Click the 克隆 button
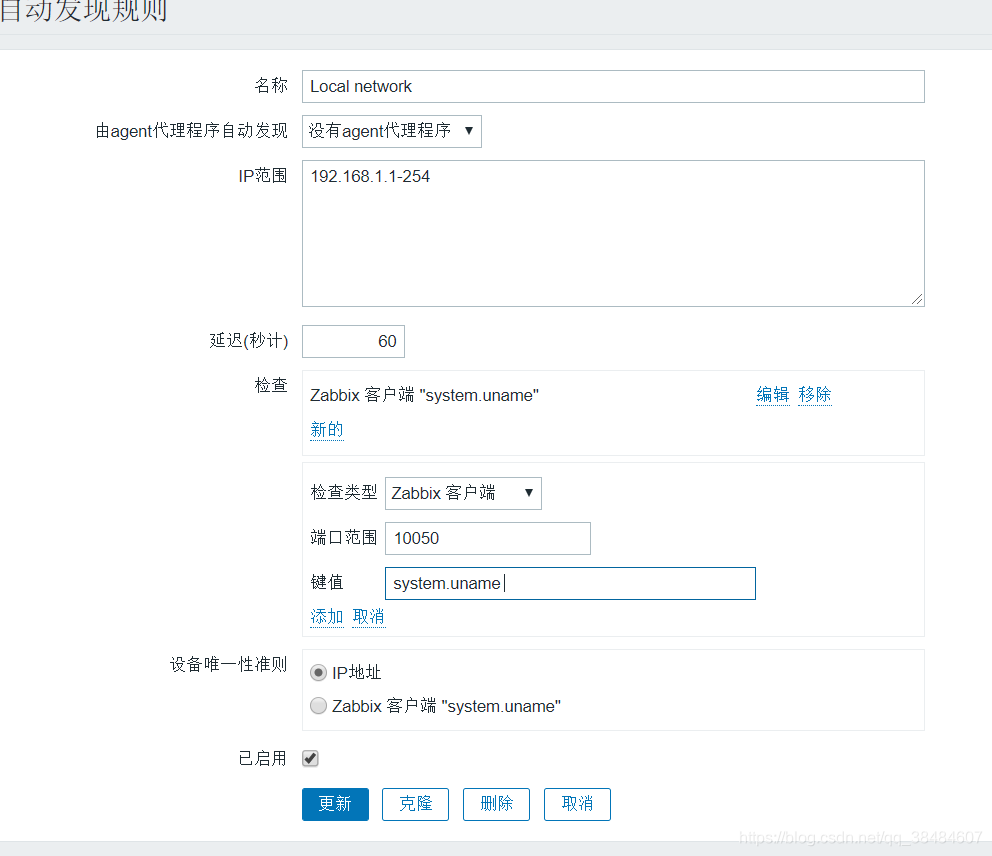 coord(415,804)
